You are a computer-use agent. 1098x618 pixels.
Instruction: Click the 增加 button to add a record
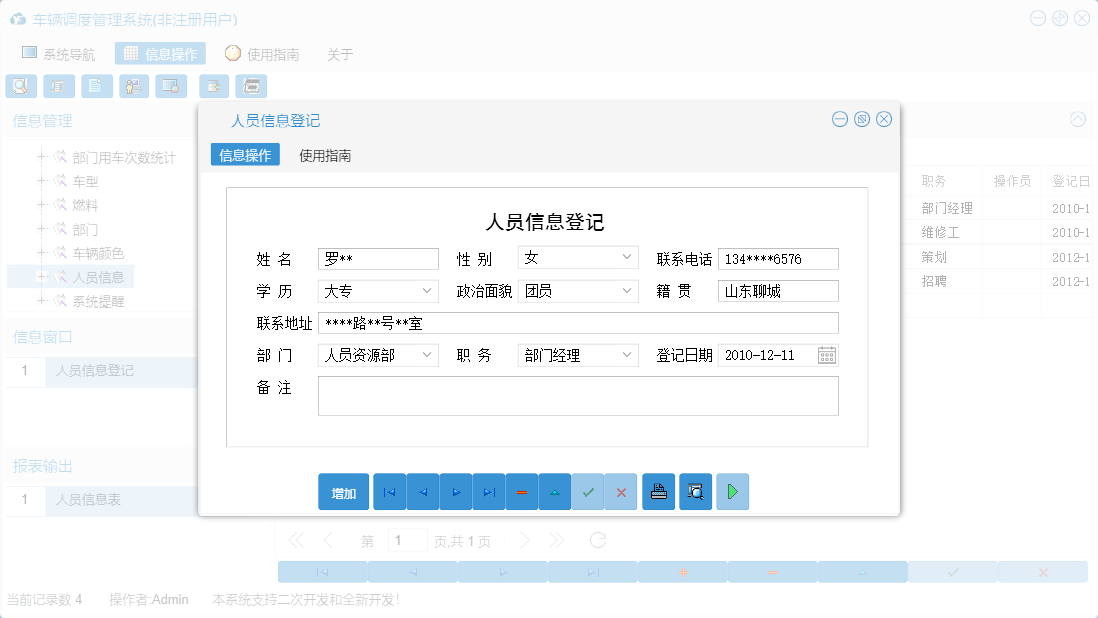343,491
